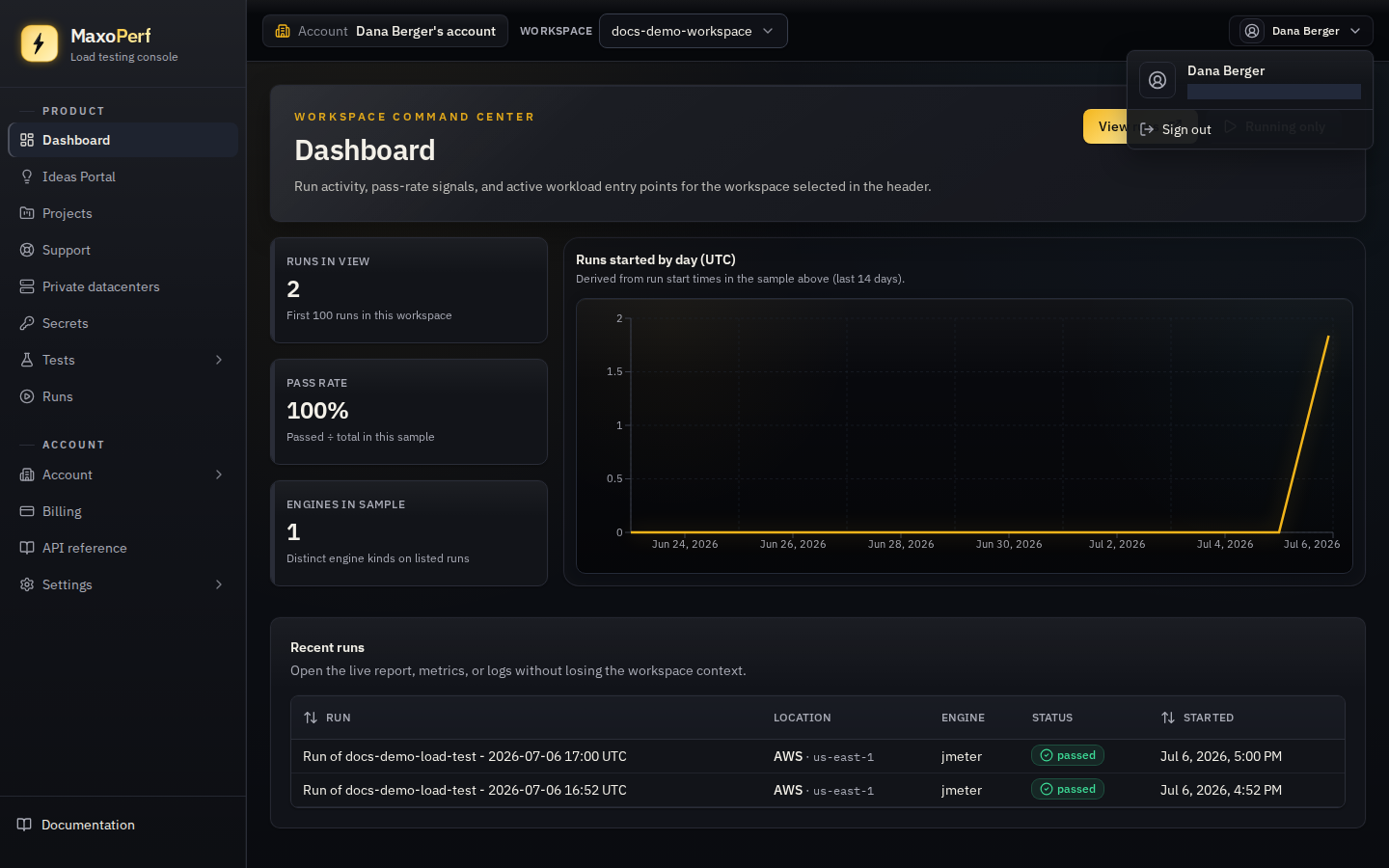
Task: Click the sort arrows icon next to RUN
Action: coord(311,718)
